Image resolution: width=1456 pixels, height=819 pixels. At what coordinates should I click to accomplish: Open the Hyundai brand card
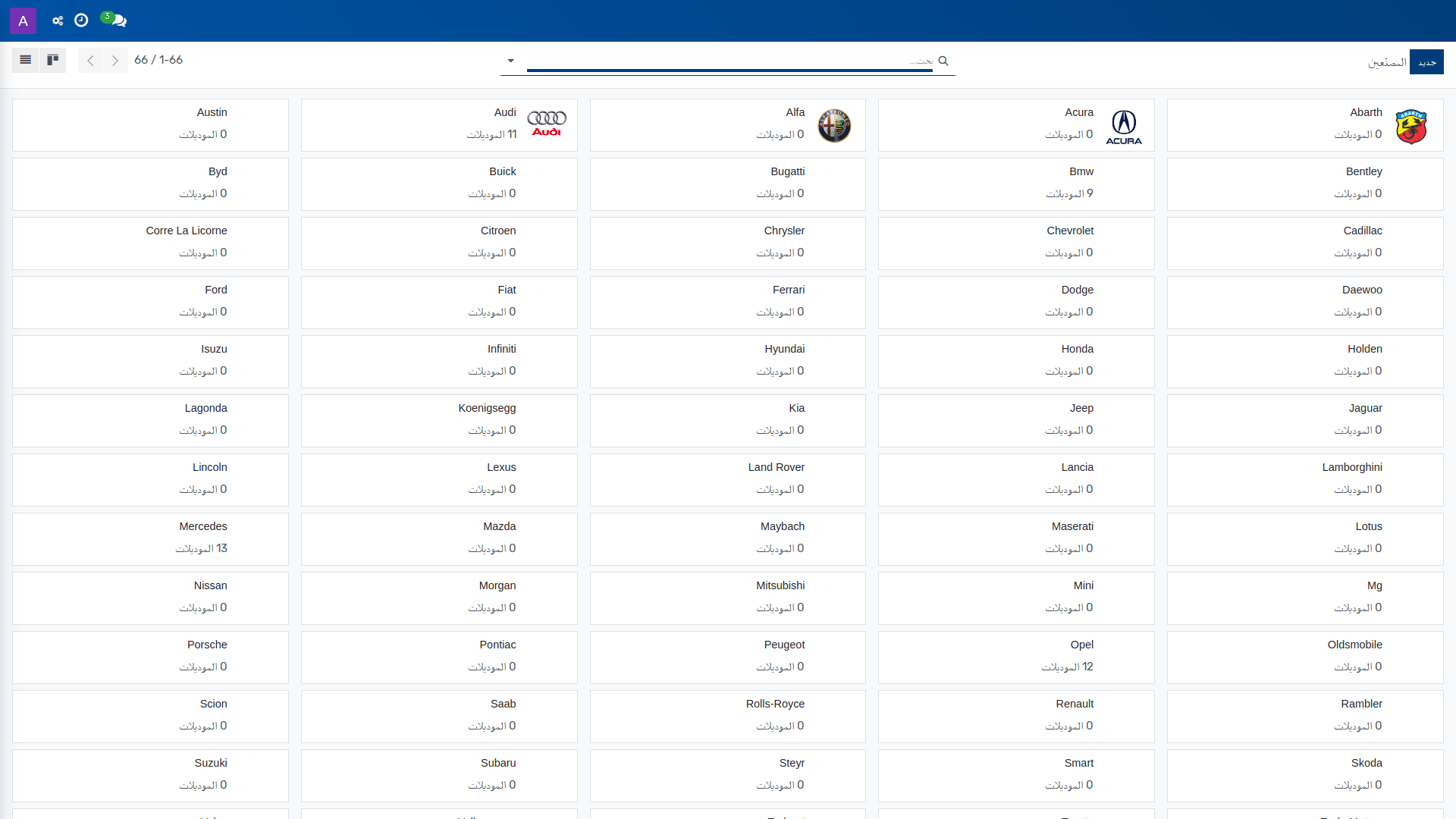pos(728,362)
